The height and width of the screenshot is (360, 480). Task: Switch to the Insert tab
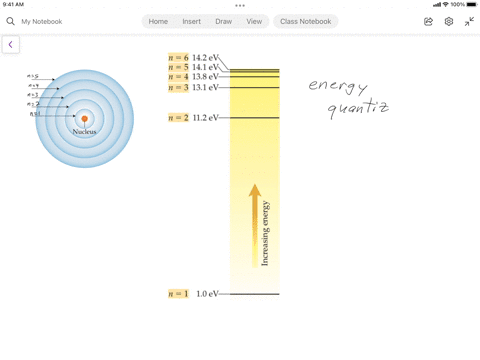click(191, 21)
